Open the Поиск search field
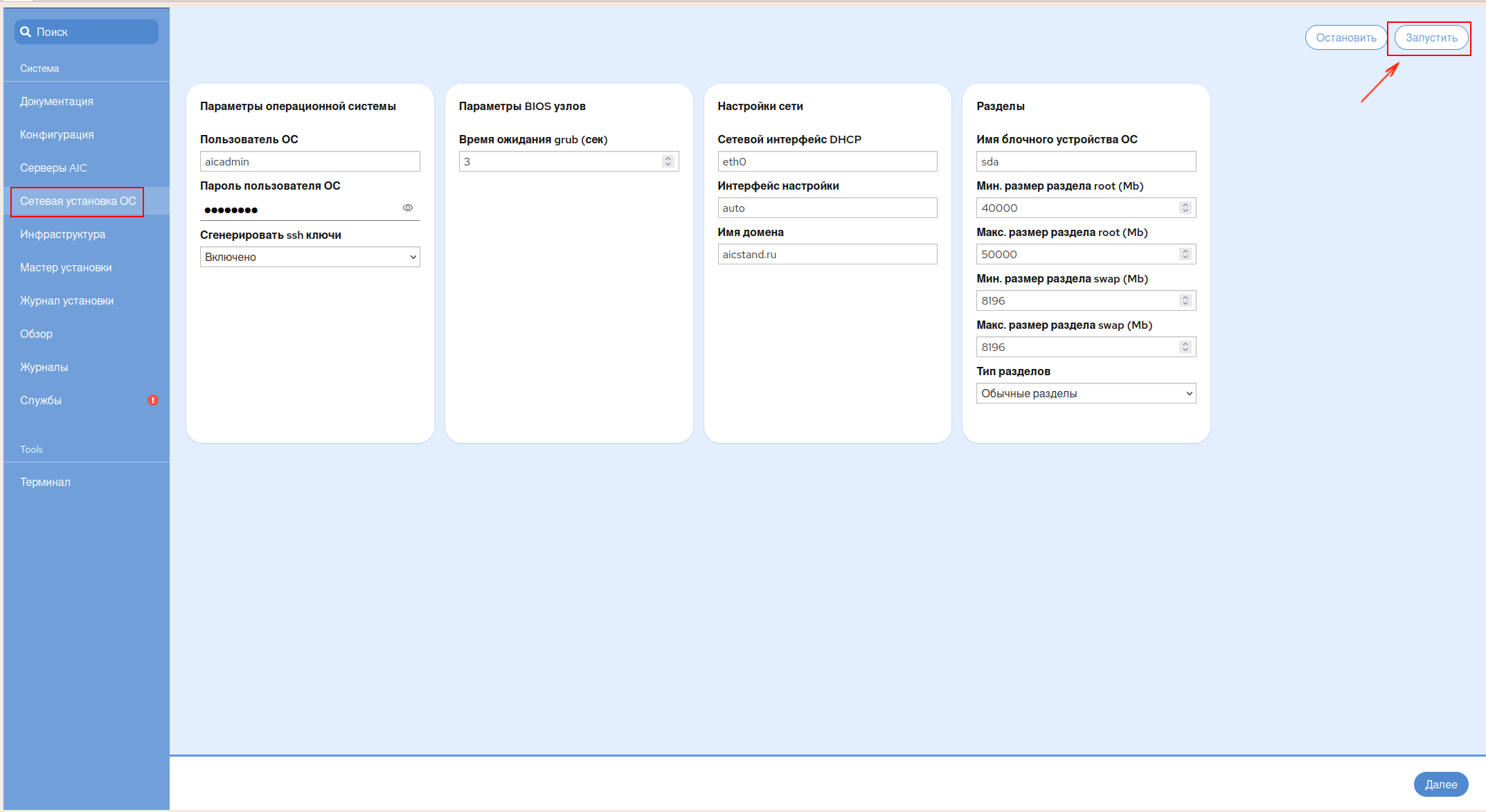1486x812 pixels. coord(87,32)
